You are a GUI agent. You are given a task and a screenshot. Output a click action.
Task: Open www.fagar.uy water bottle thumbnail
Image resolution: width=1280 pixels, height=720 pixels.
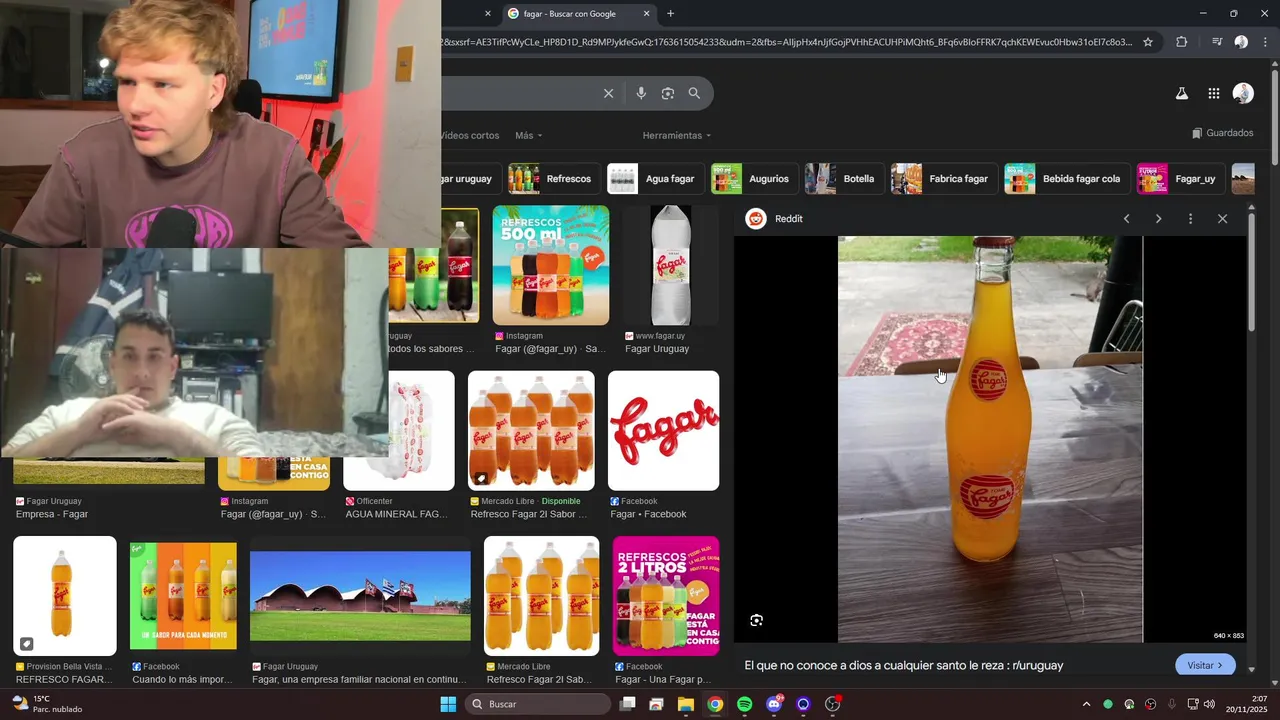point(671,265)
